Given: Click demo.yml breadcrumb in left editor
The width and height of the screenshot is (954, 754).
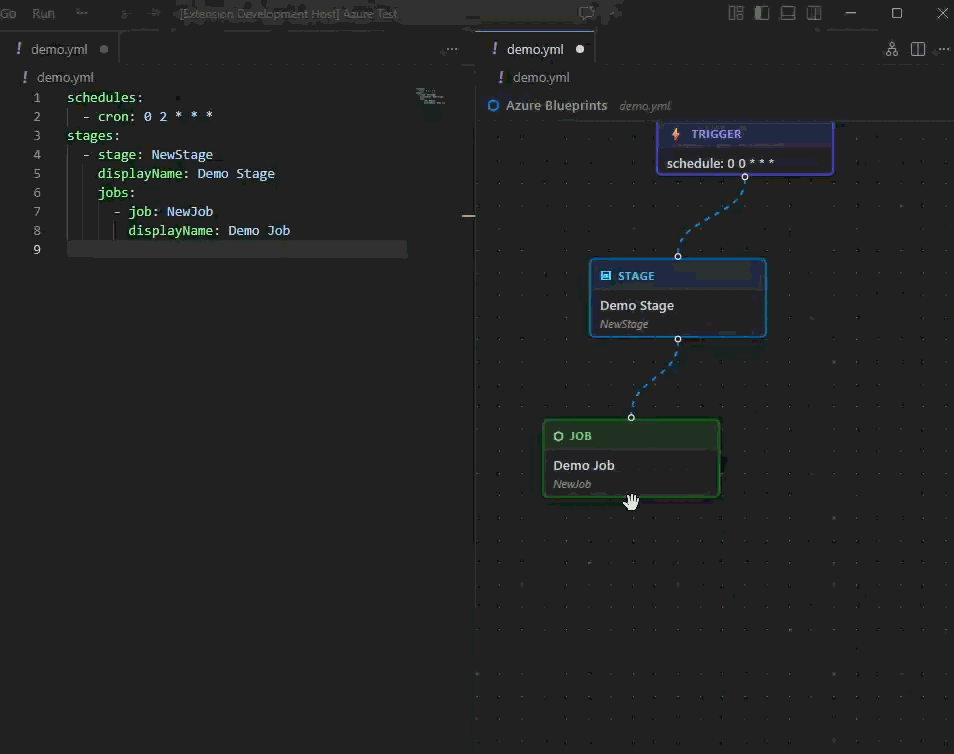Looking at the screenshot, I should point(65,77).
